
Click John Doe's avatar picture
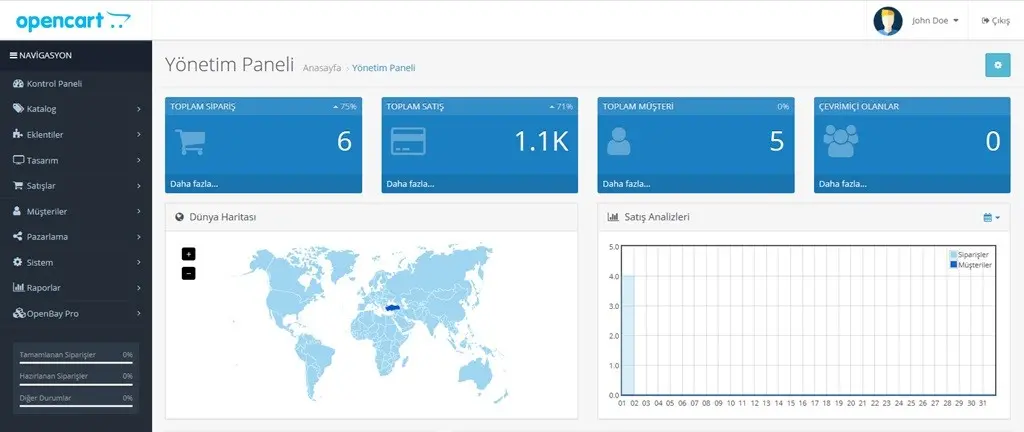pyautogui.click(x=888, y=21)
